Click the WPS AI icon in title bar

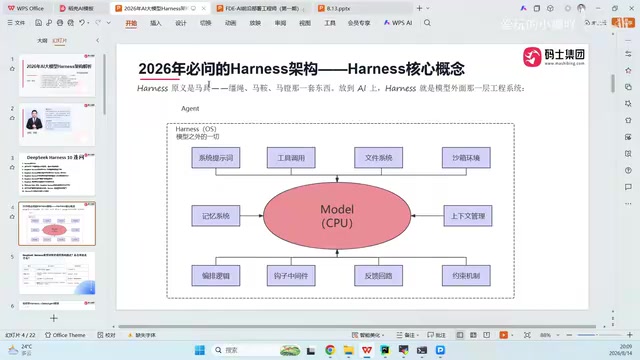[523, 8]
